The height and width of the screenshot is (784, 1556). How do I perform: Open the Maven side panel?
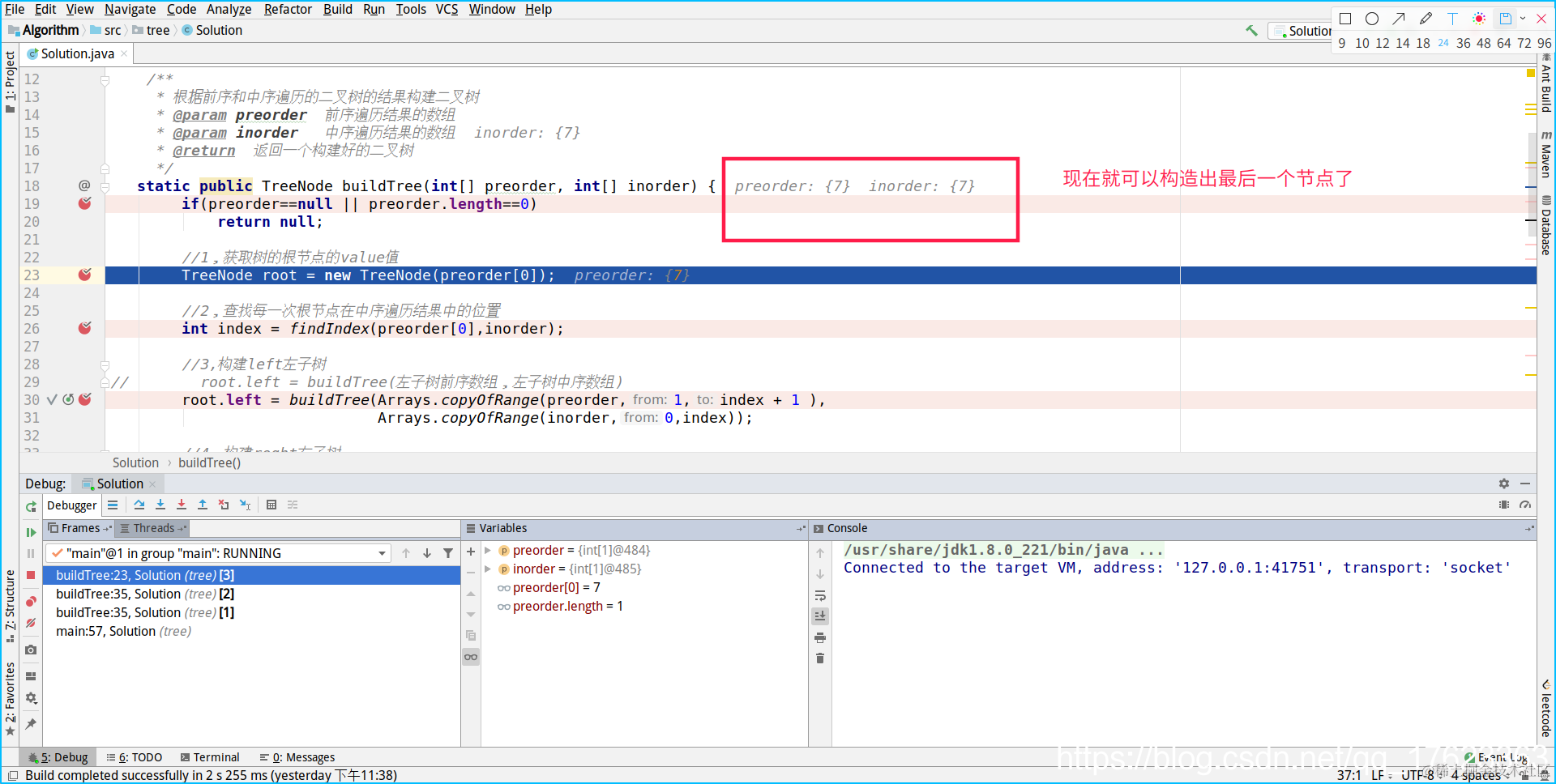(1546, 153)
